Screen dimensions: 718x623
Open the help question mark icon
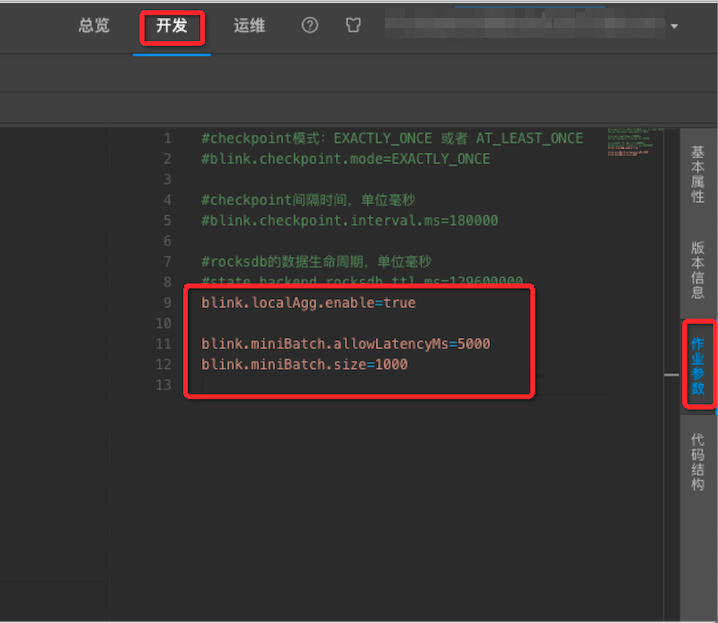coord(310,25)
